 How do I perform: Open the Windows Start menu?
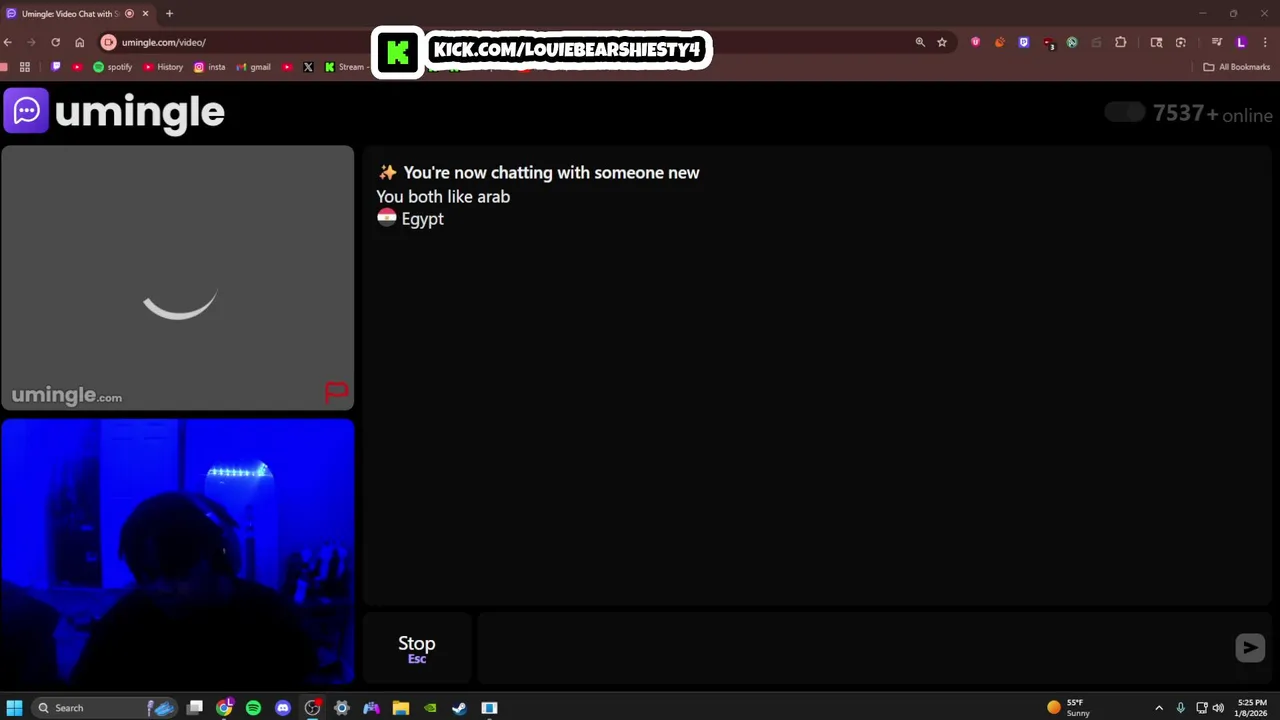click(x=14, y=708)
